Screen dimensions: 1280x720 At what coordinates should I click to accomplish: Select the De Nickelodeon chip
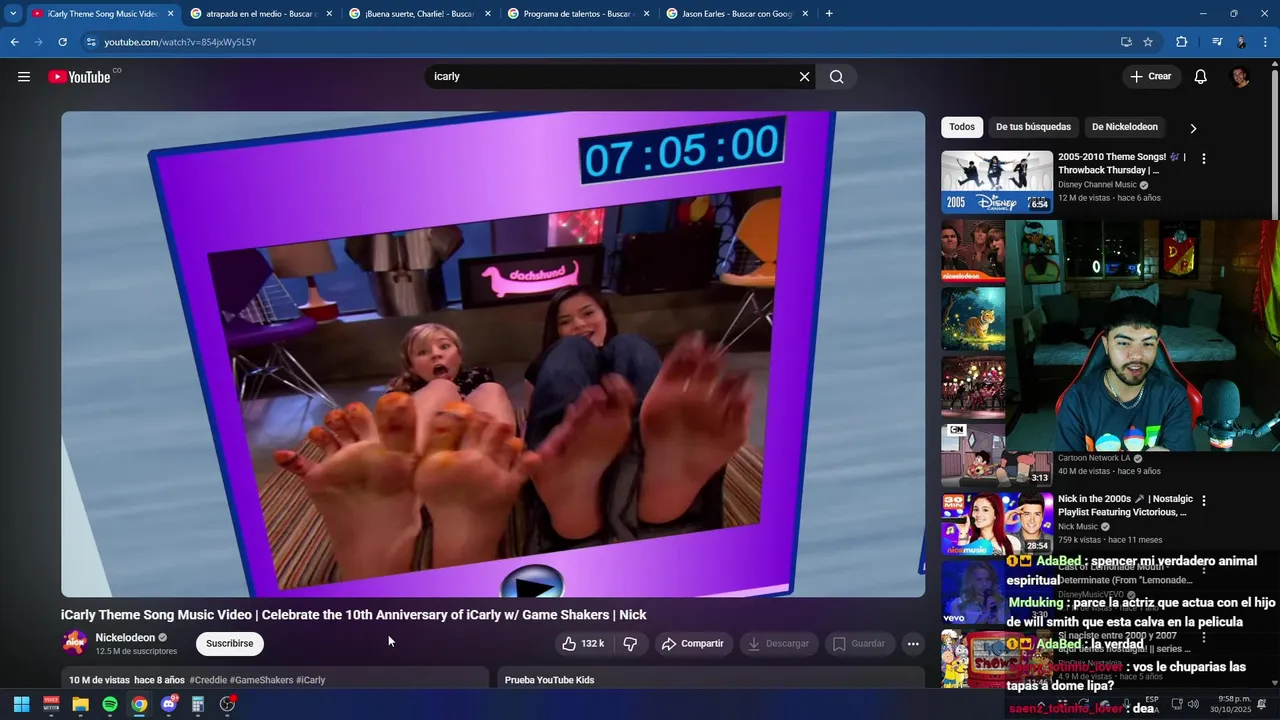[x=1125, y=127]
